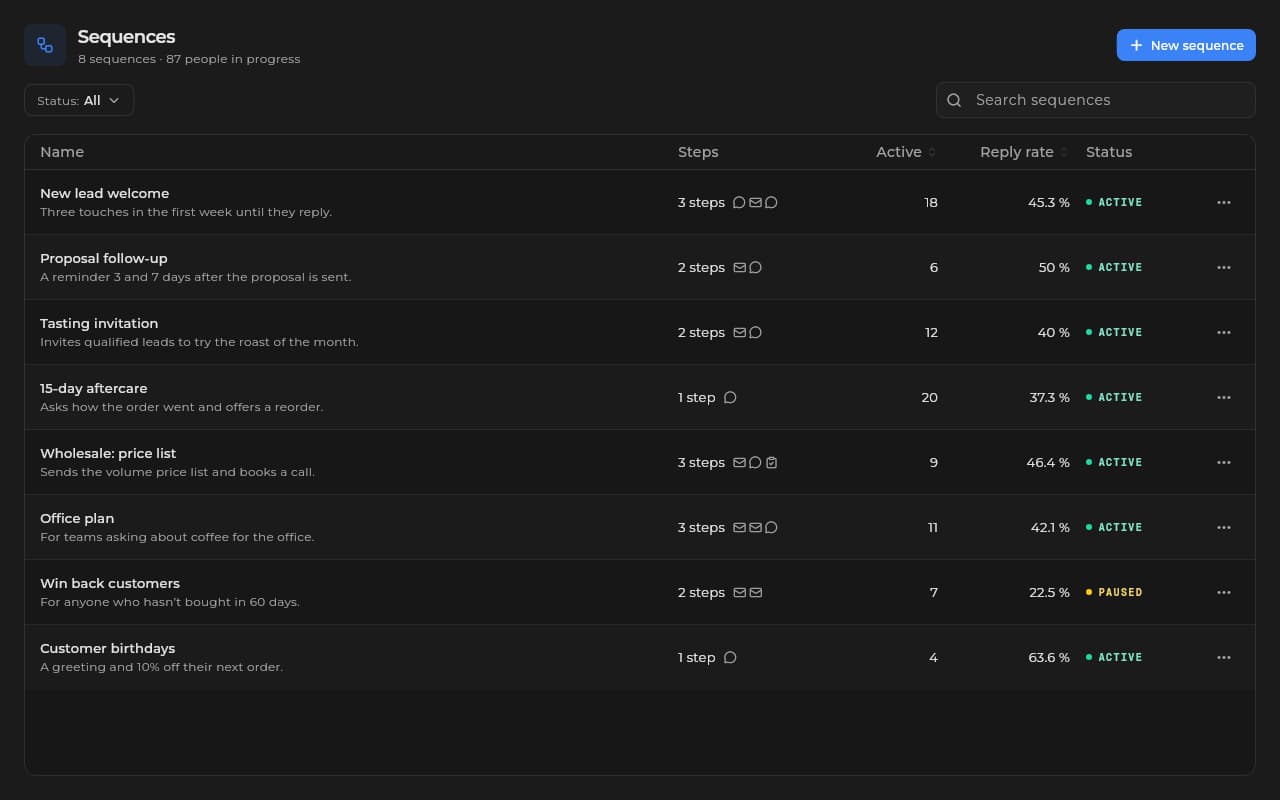Click the chat icon in Tasting invitation steps
The image size is (1280, 800).
[x=756, y=332]
